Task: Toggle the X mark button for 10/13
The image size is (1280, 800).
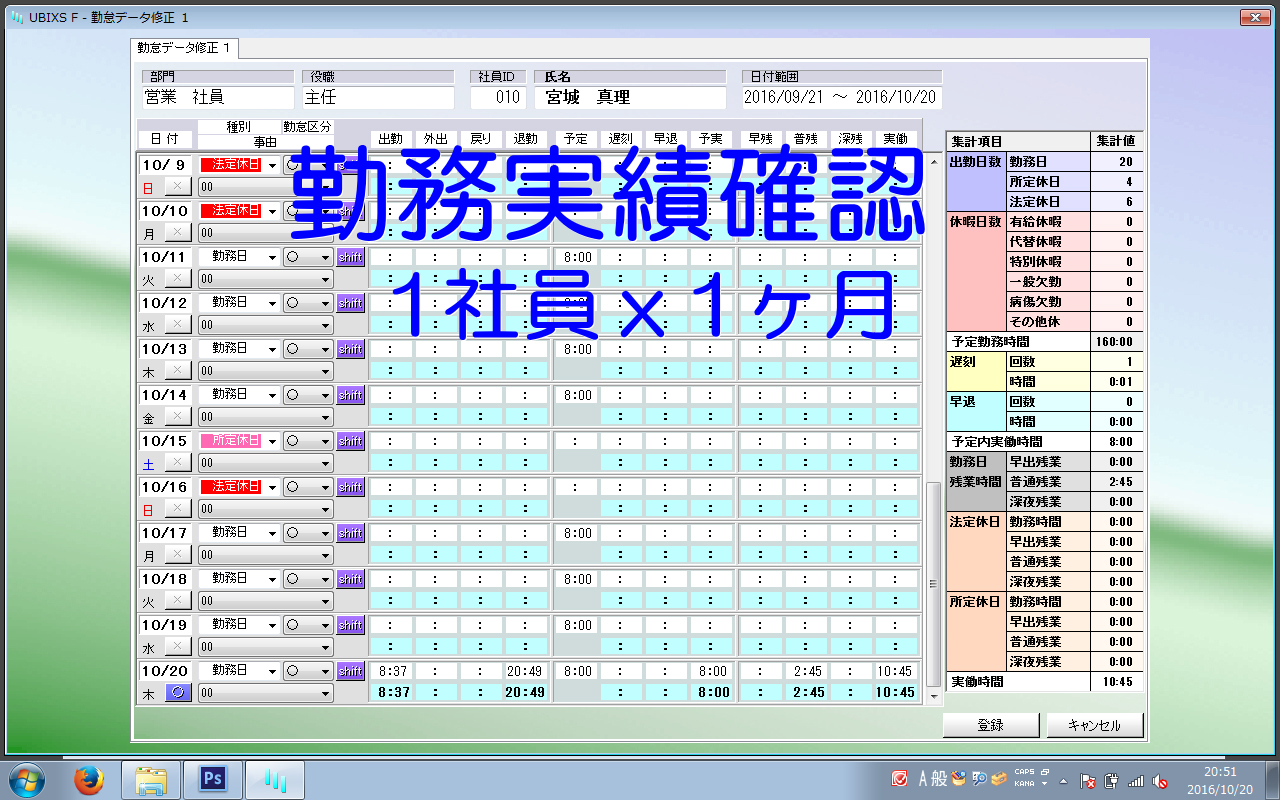Action: pyautogui.click(x=178, y=371)
